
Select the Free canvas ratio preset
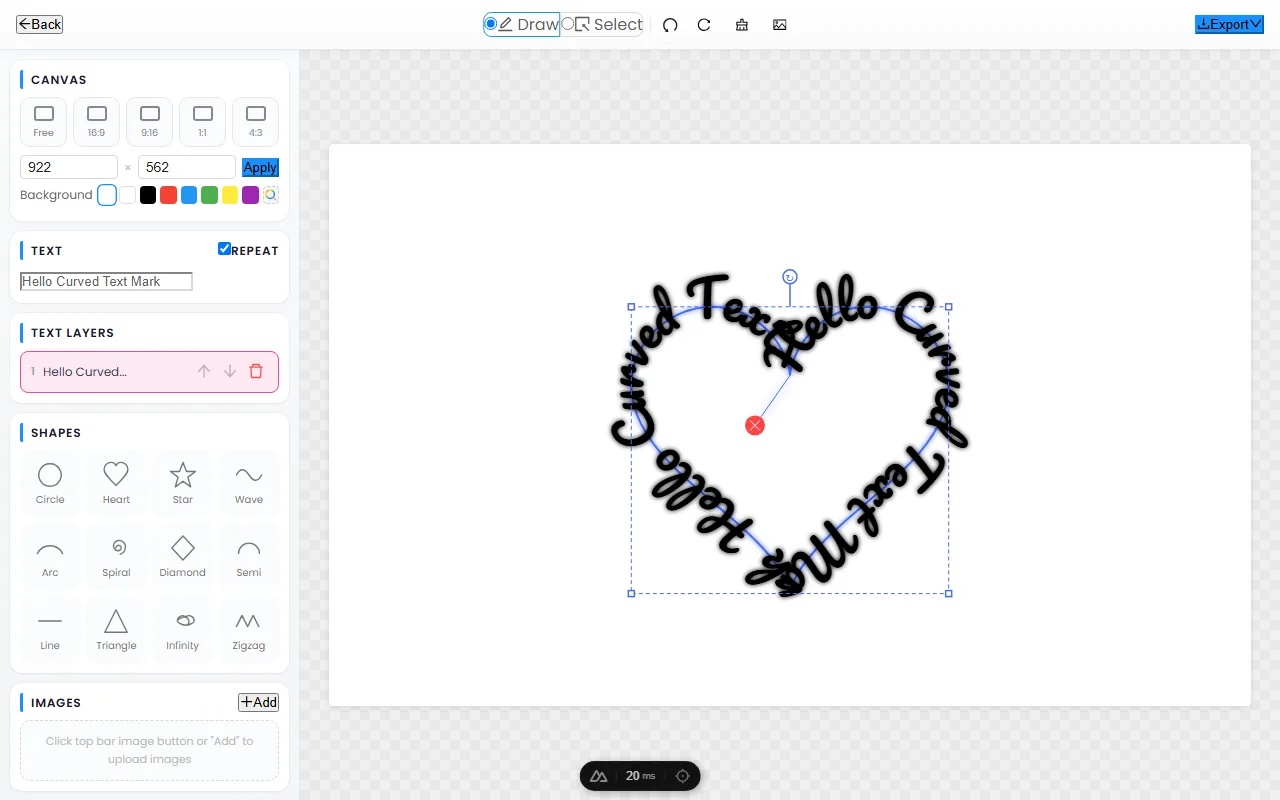(44, 122)
